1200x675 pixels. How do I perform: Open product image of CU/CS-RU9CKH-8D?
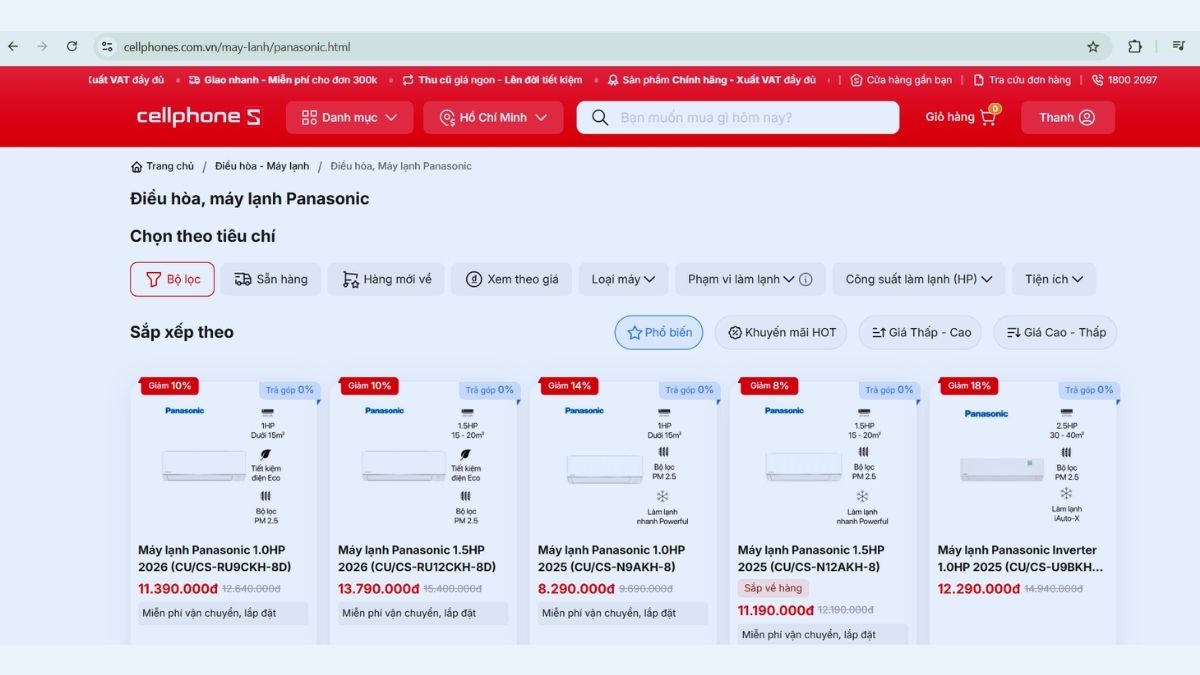click(224, 465)
